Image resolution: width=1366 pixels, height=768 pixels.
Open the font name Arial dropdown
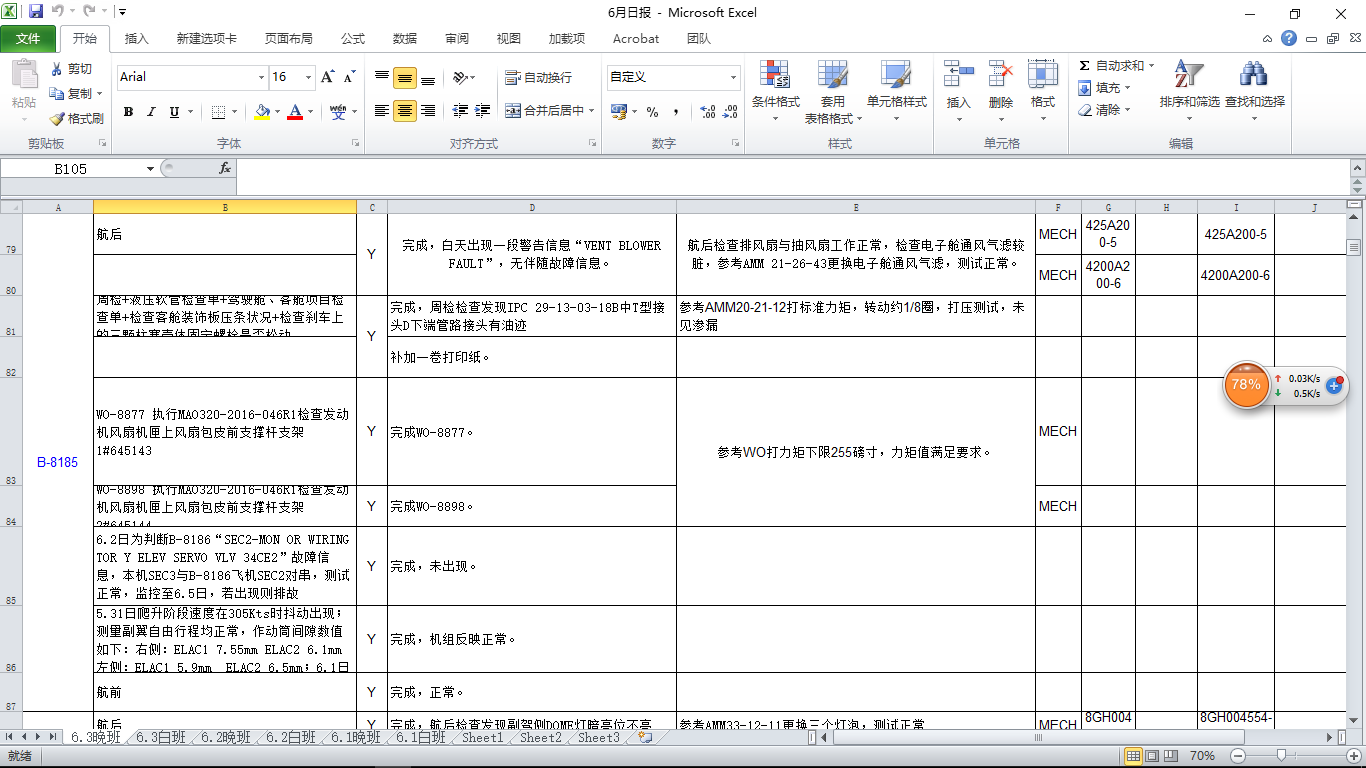(261, 77)
